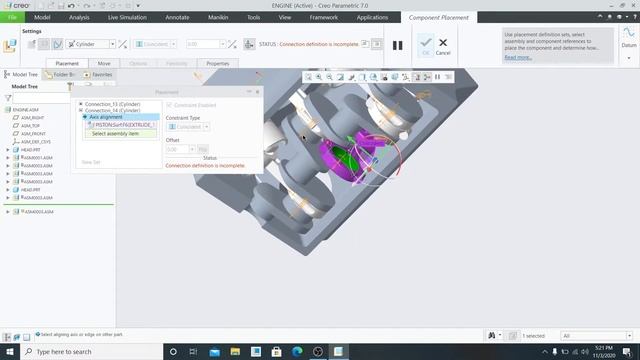Screen dimensions: 640x360
Task: Click the model tree search field
Action: (42, 98)
